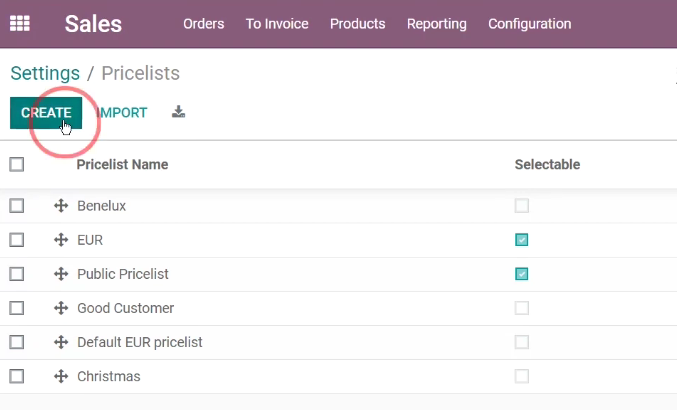677x410 pixels.
Task: Grab the Benelux row drag handle
Action: tap(61, 206)
